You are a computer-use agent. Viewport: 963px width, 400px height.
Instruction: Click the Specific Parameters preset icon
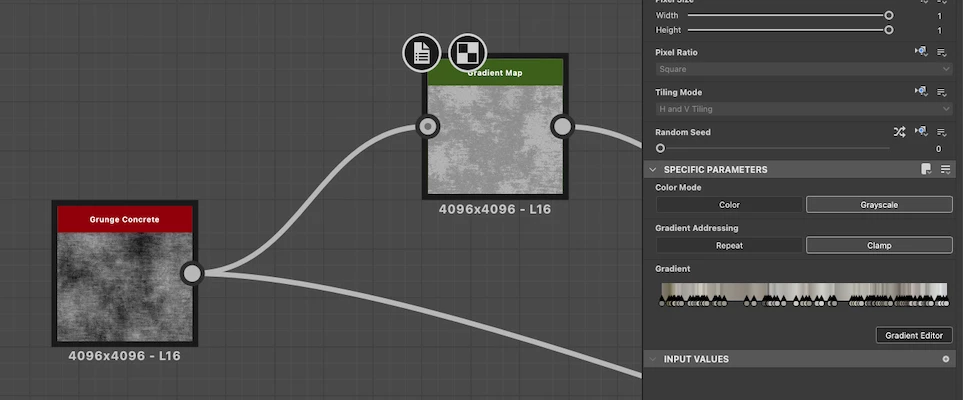click(926, 169)
